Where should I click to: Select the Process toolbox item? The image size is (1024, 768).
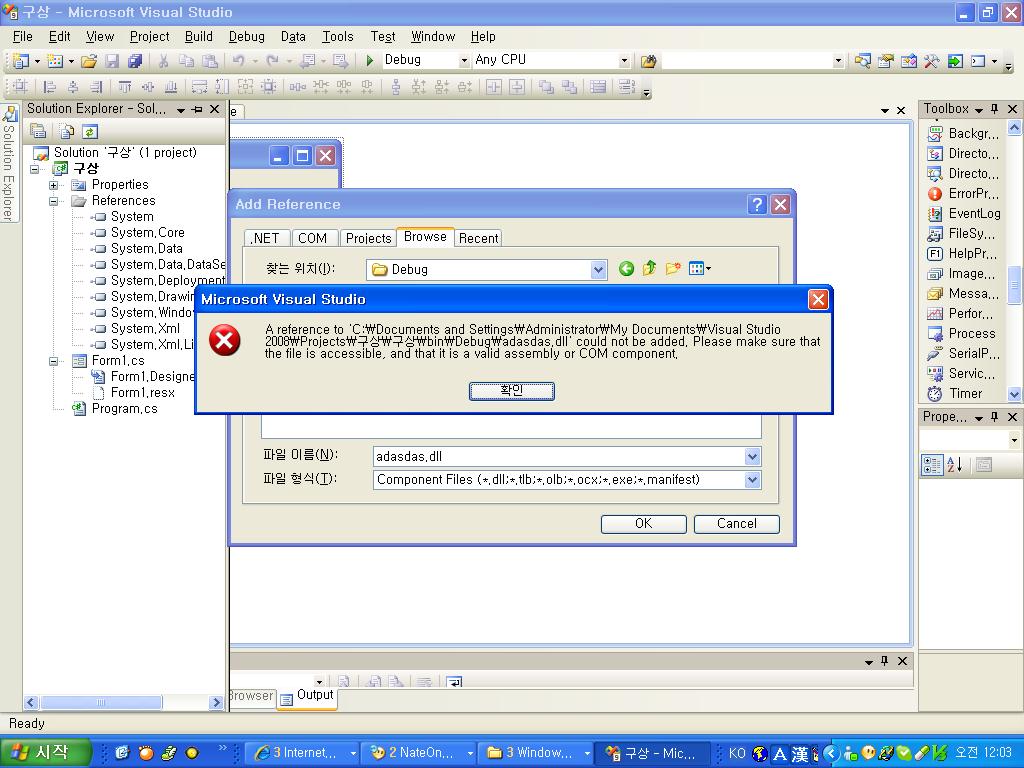(x=972, y=333)
